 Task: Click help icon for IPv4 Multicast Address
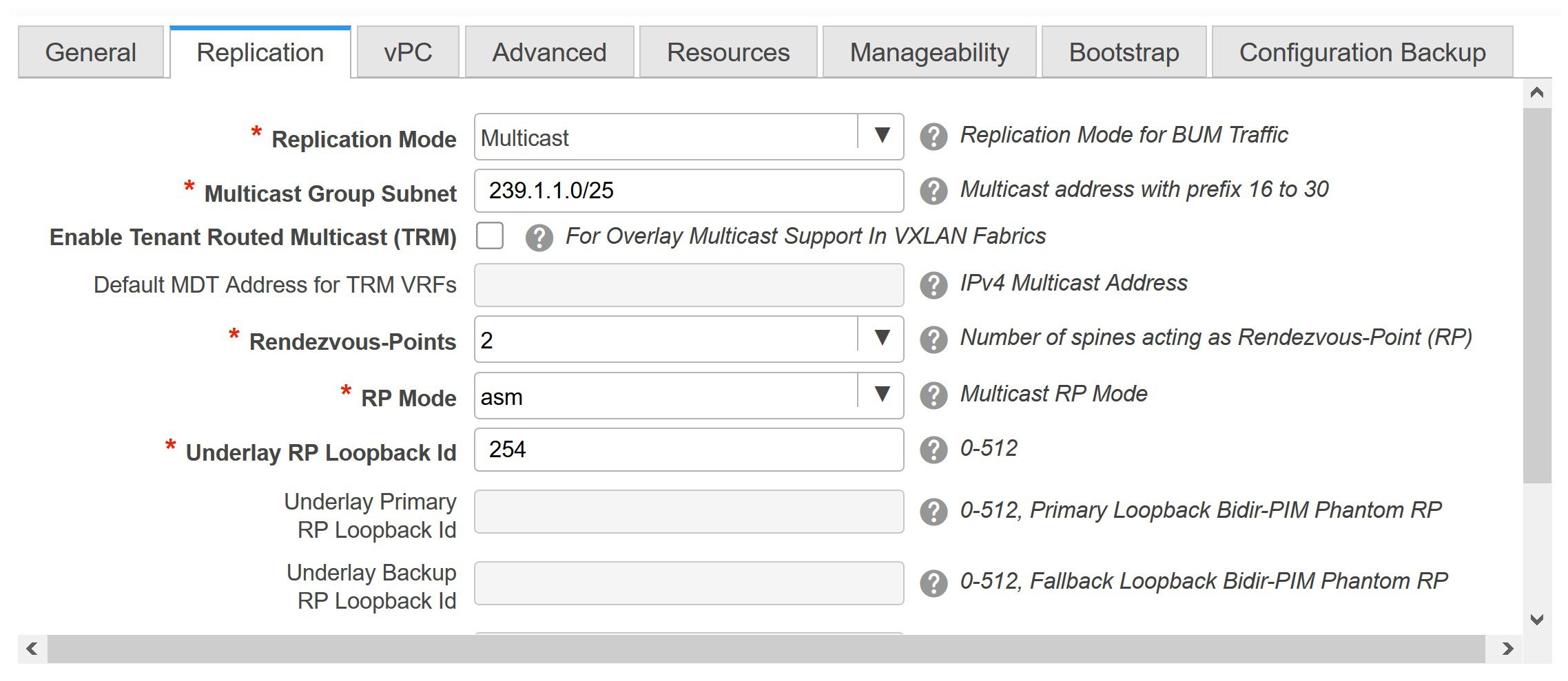(933, 284)
